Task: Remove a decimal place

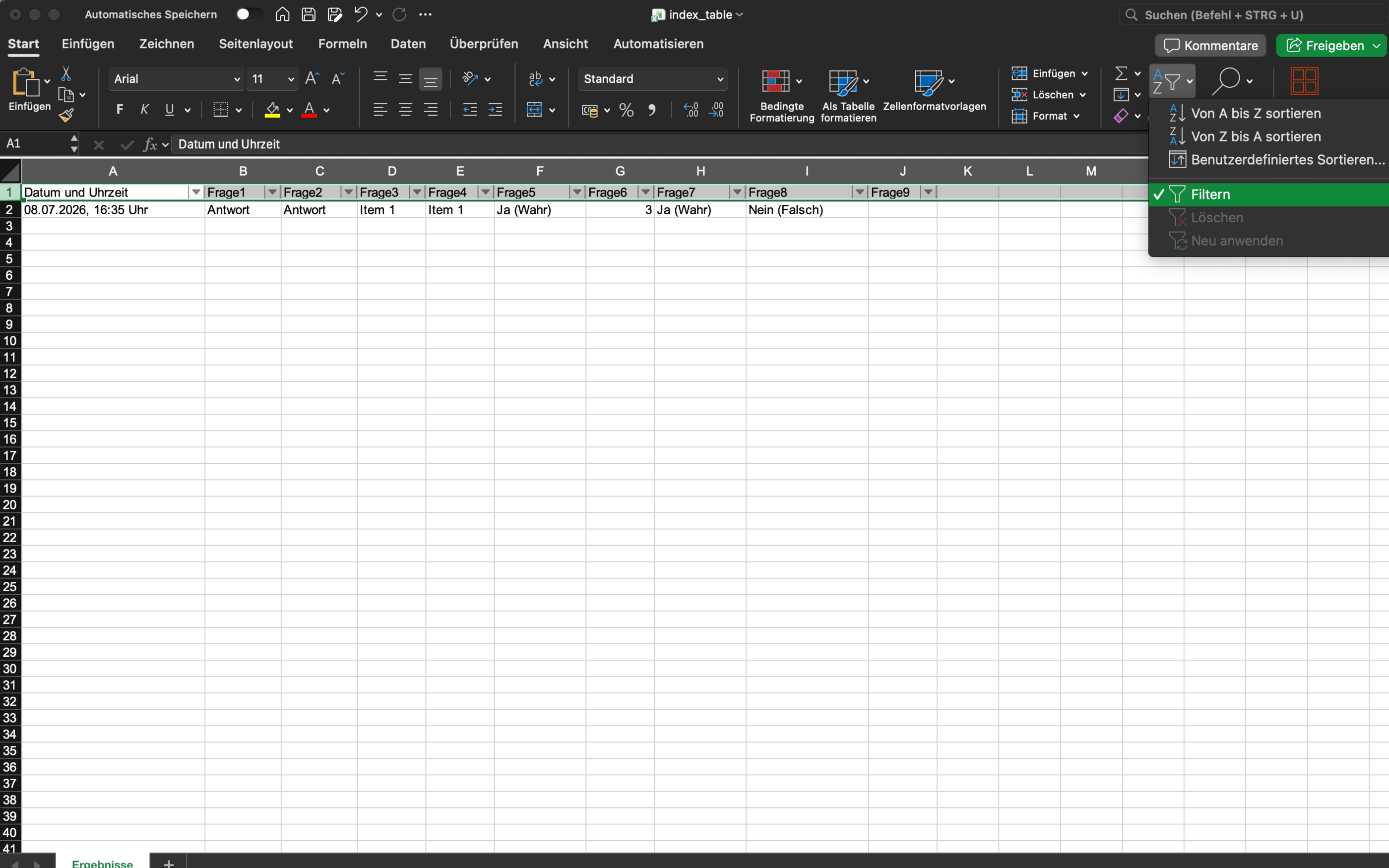Action: tap(716, 110)
